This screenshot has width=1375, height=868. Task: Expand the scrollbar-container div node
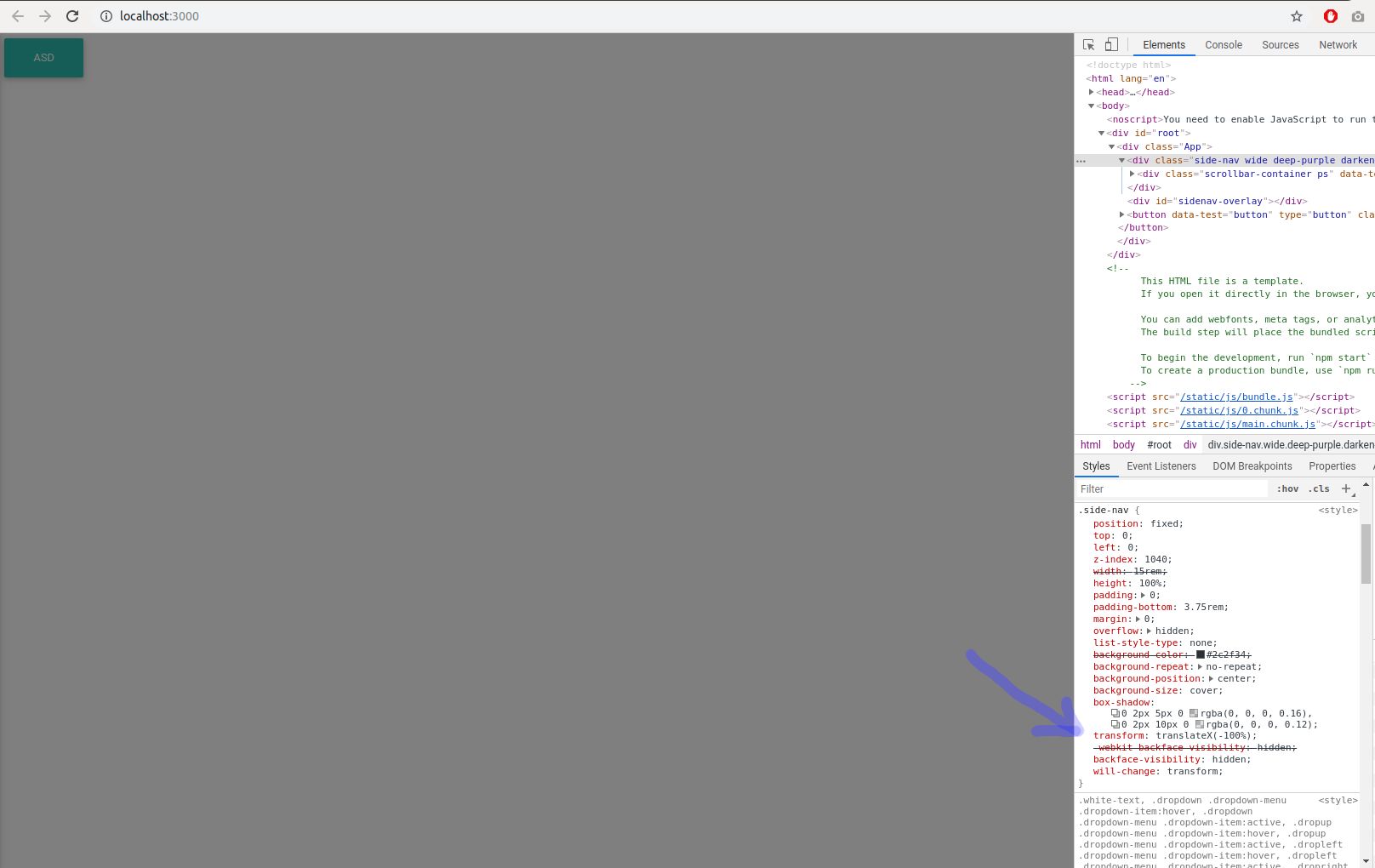[x=1132, y=174]
